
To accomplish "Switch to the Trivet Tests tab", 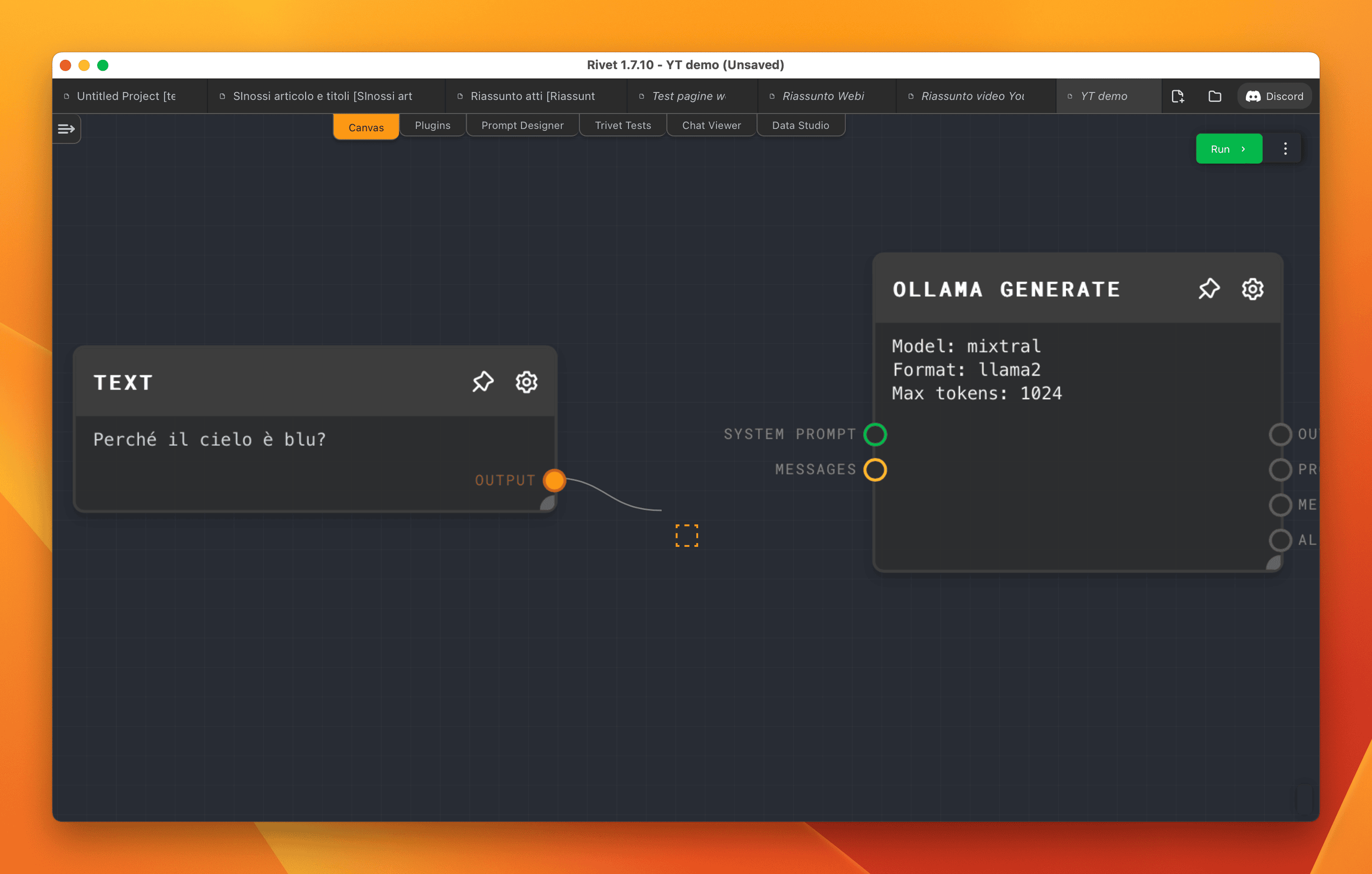I will tap(623, 125).
